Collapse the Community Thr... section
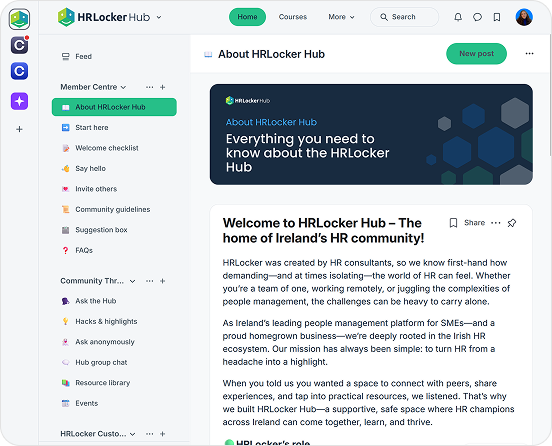 point(133,281)
